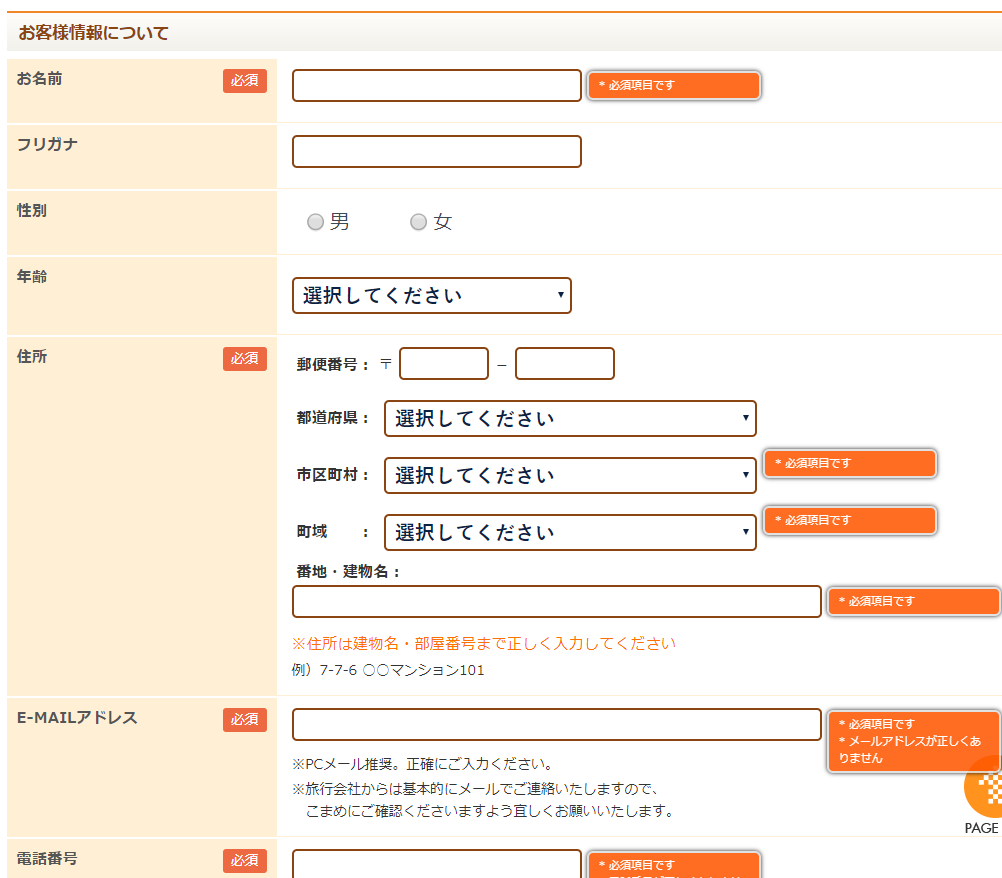Dismiss the error bubble beside 番地・建物名 field
This screenshot has height=878, width=1002.
913,602
